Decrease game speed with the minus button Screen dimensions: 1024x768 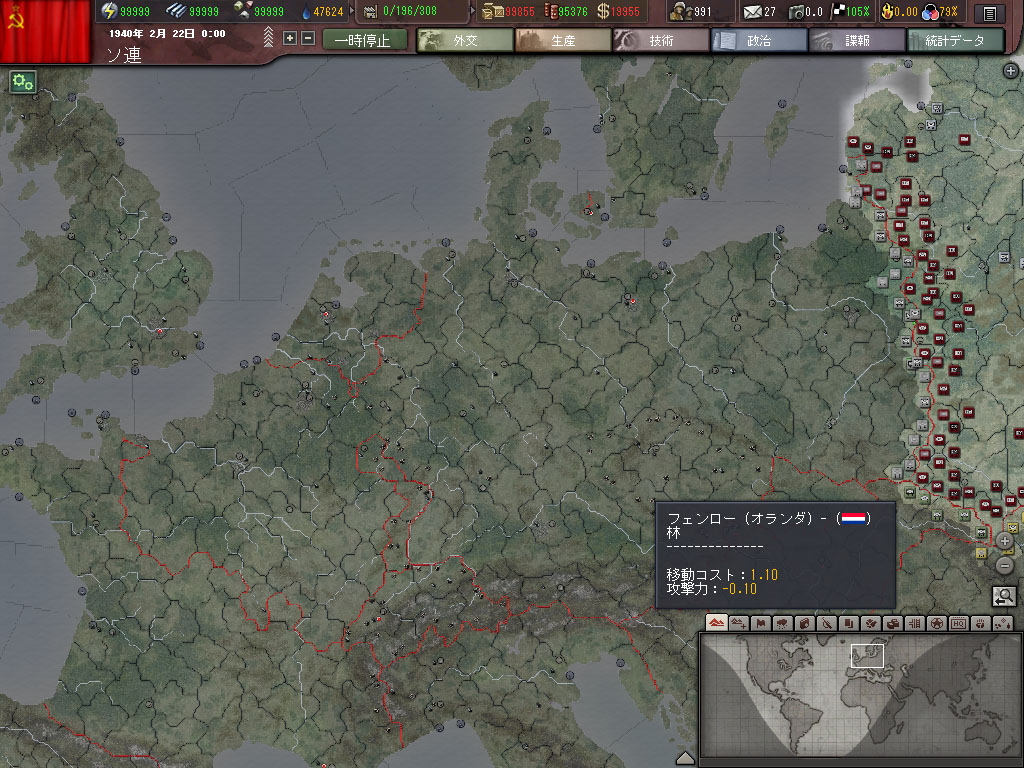click(308, 39)
